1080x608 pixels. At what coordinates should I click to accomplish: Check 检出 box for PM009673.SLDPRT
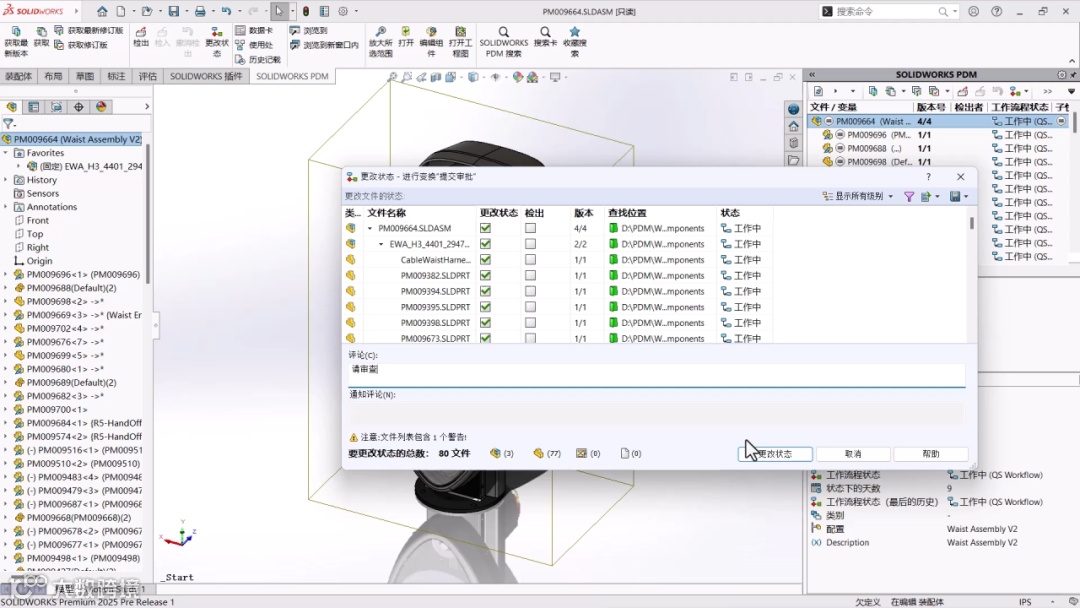pos(530,338)
